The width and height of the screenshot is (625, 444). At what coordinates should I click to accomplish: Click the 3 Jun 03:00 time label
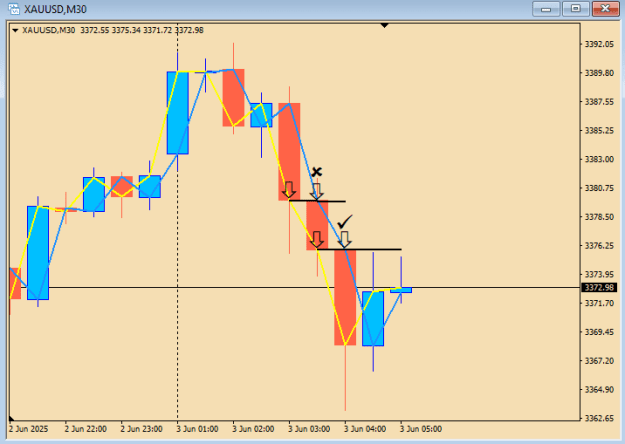309,429
